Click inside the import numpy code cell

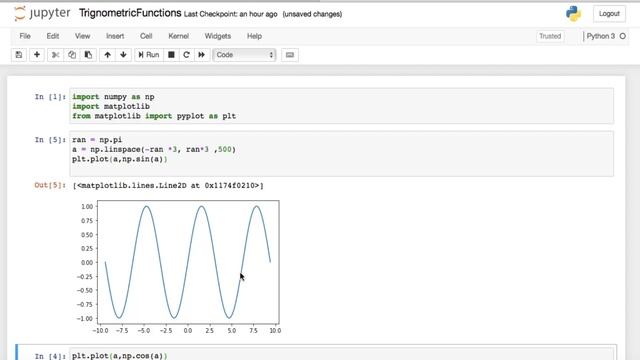(x=341, y=106)
